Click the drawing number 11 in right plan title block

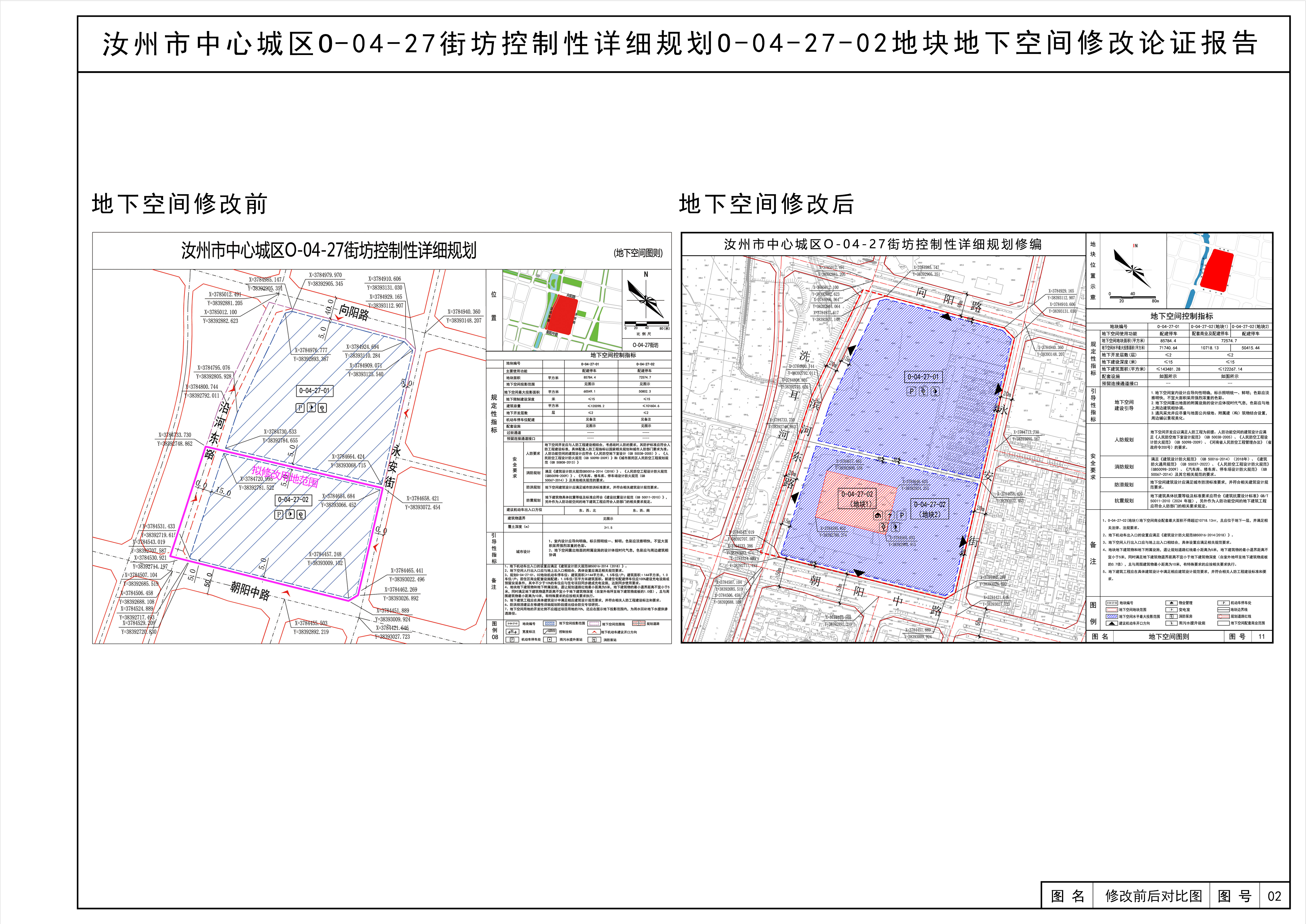coord(1261,637)
